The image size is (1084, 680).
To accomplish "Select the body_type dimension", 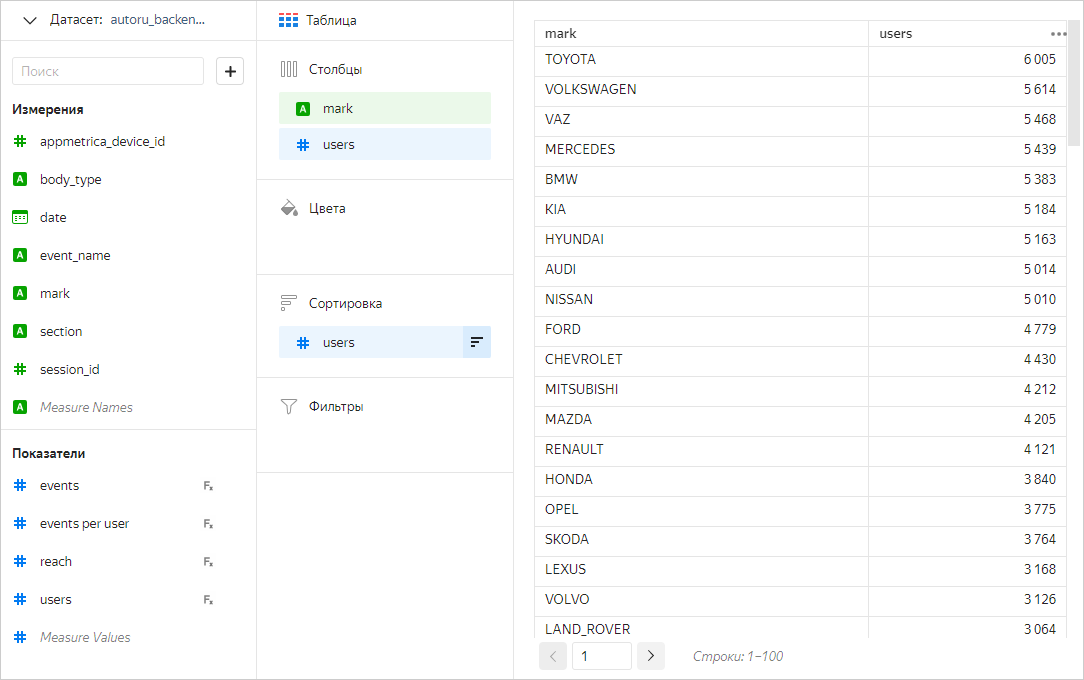I will (x=70, y=179).
